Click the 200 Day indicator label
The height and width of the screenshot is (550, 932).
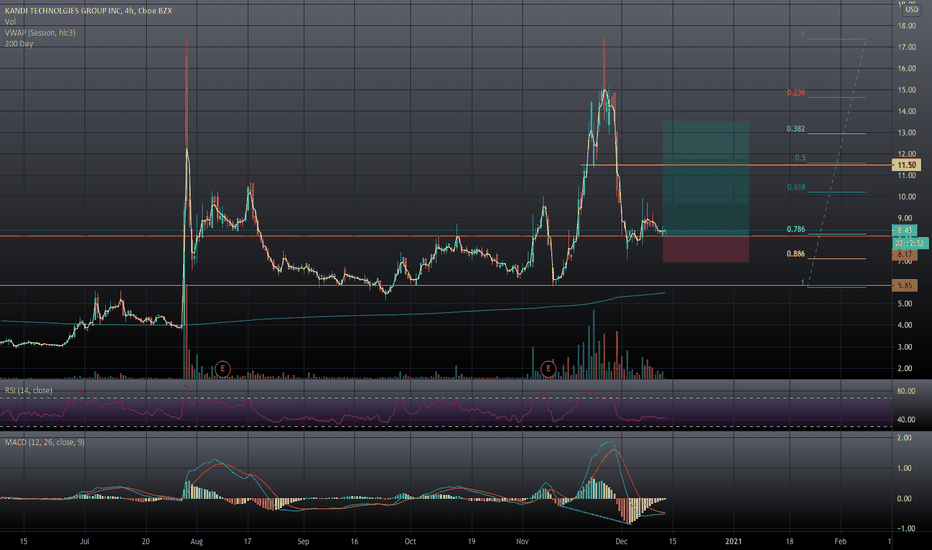(x=19, y=44)
